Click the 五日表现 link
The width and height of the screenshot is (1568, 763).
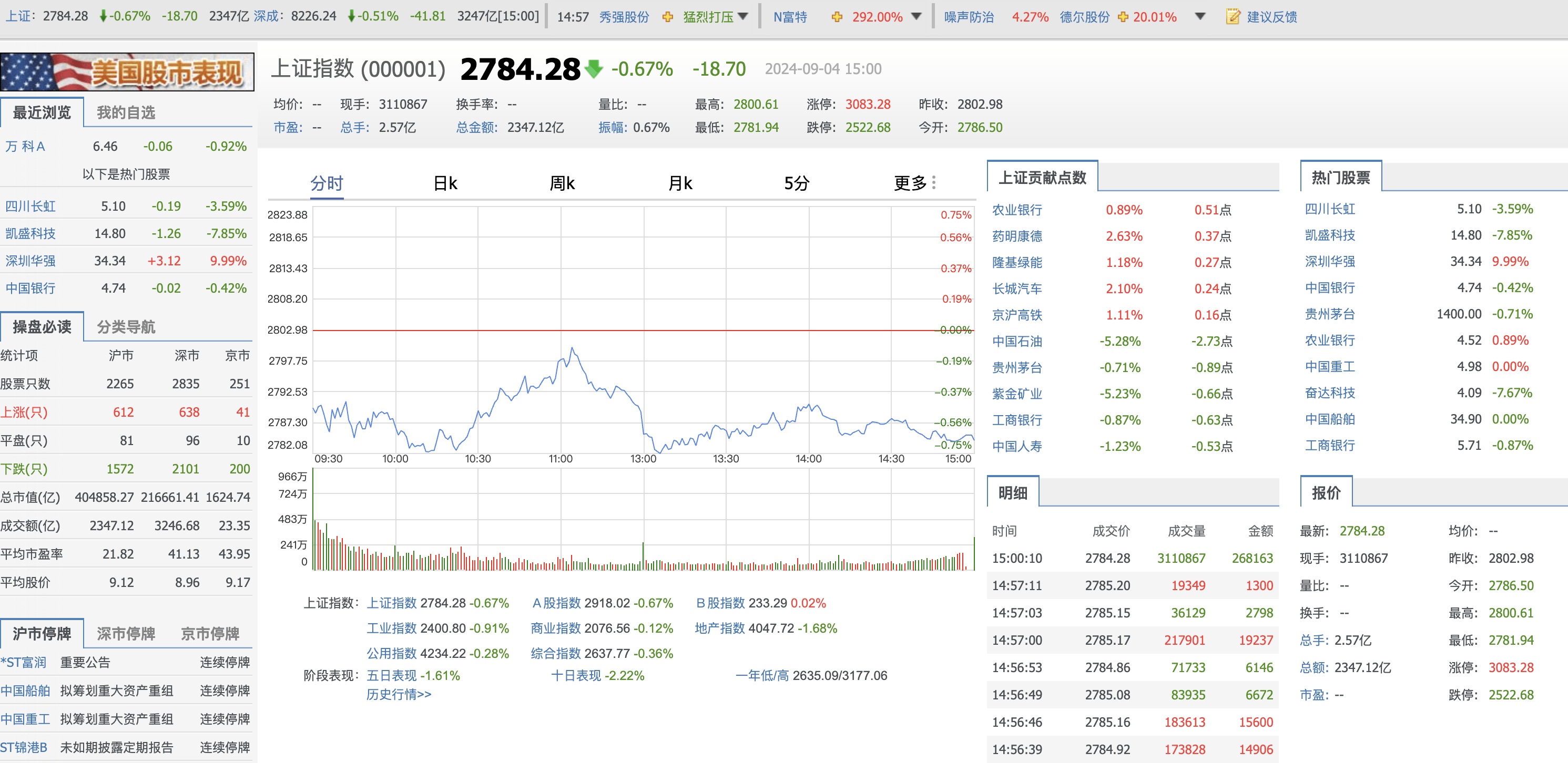click(391, 675)
